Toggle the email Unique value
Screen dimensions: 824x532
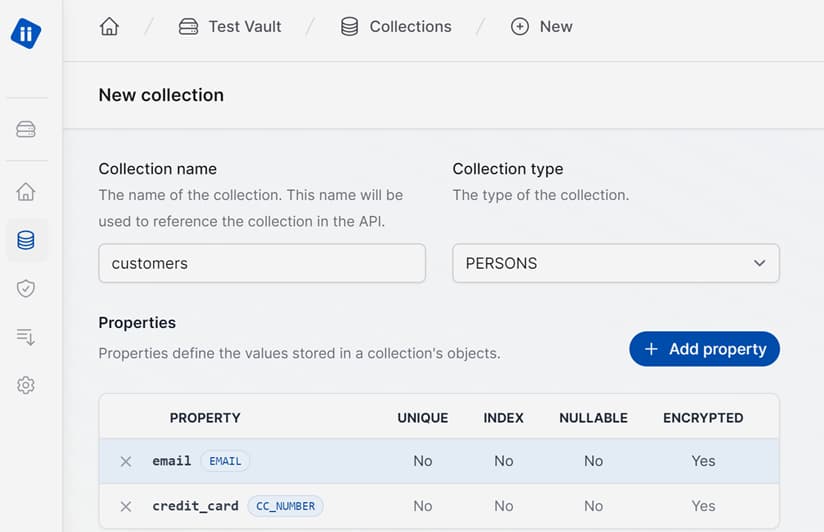(x=423, y=461)
